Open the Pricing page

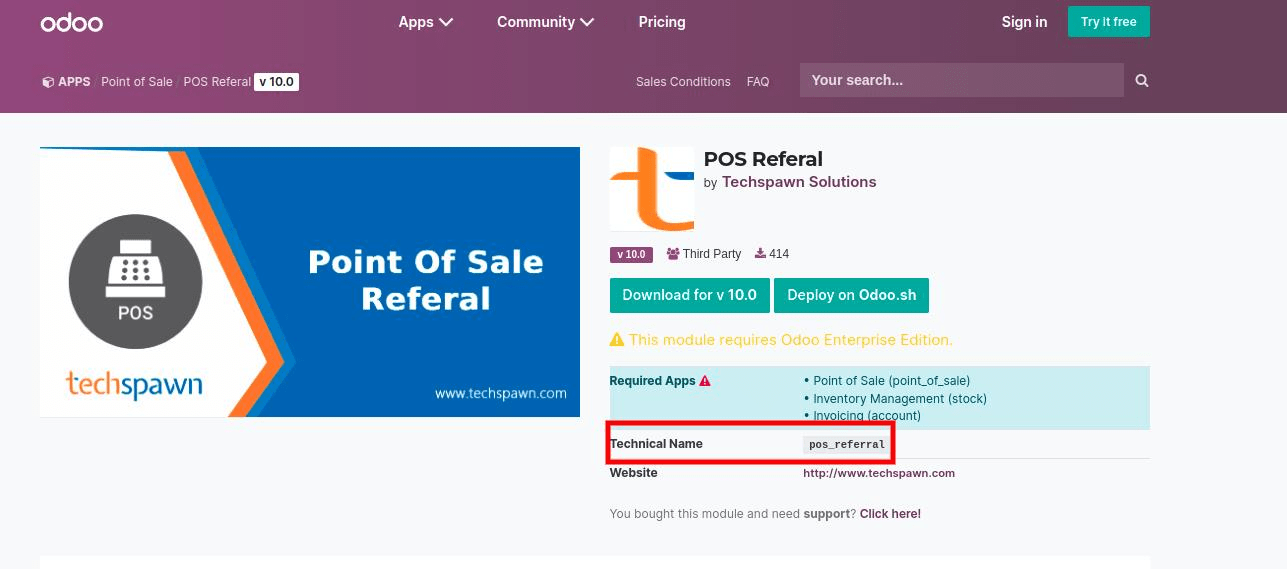[x=662, y=22]
